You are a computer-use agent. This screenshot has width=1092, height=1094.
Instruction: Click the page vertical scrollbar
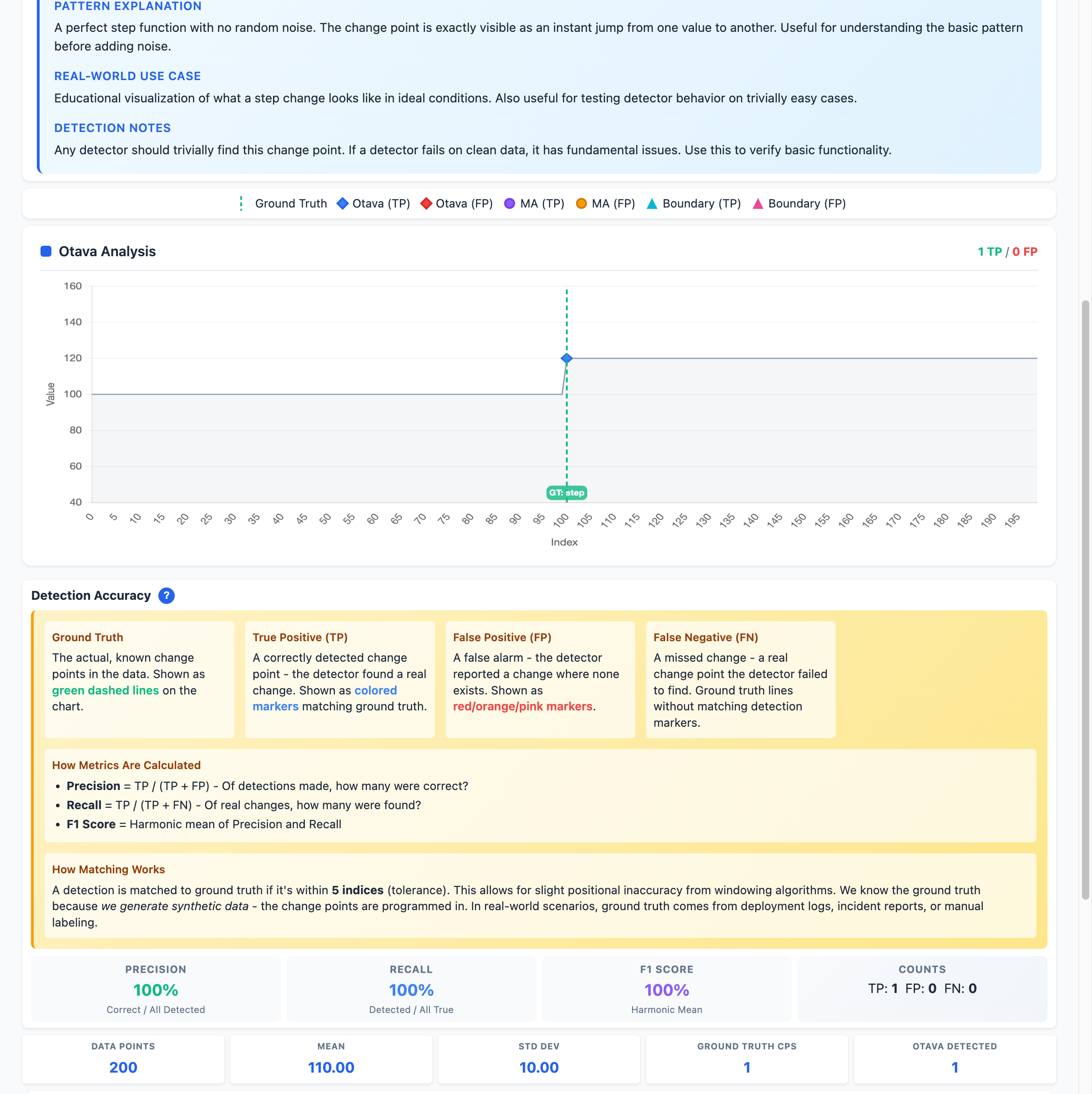(1085, 599)
